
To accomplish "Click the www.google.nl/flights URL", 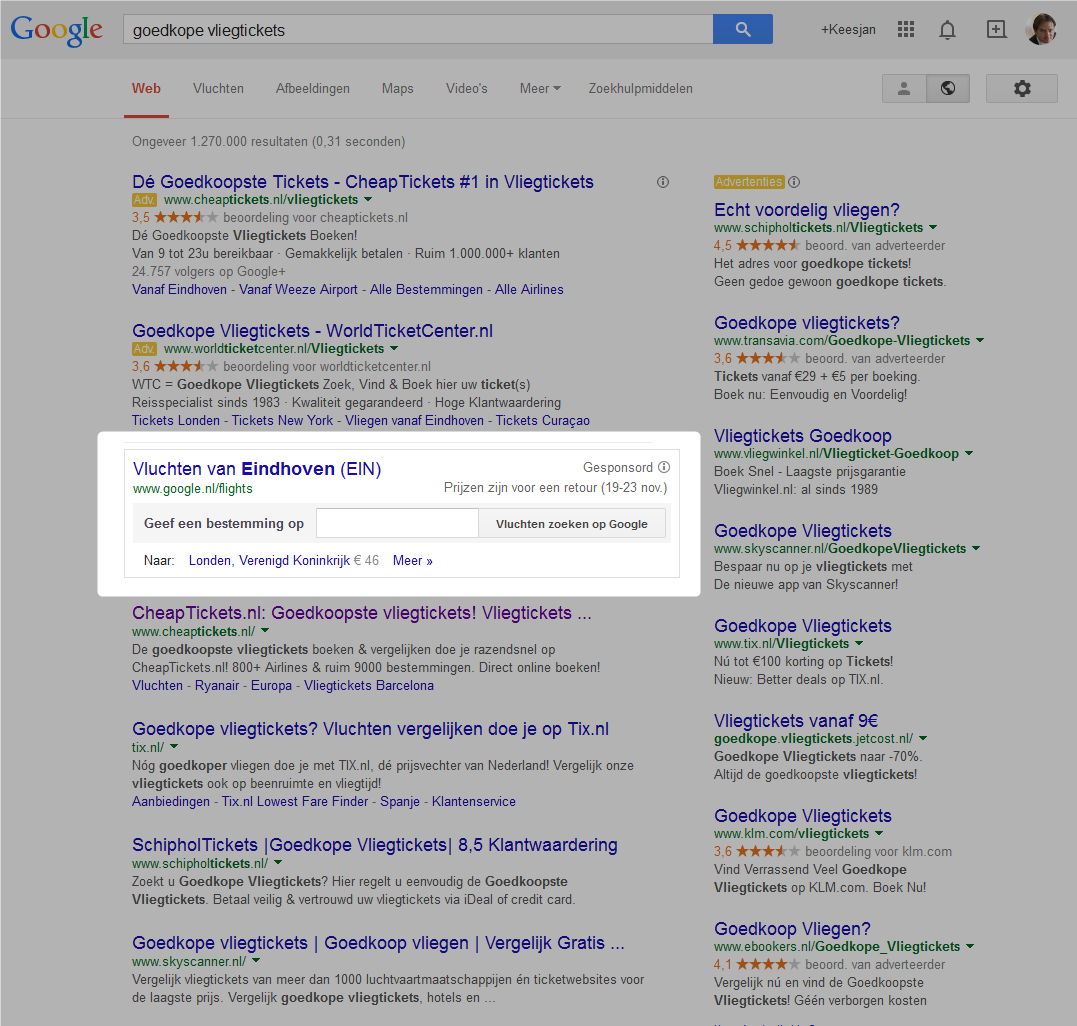I will click(192, 488).
